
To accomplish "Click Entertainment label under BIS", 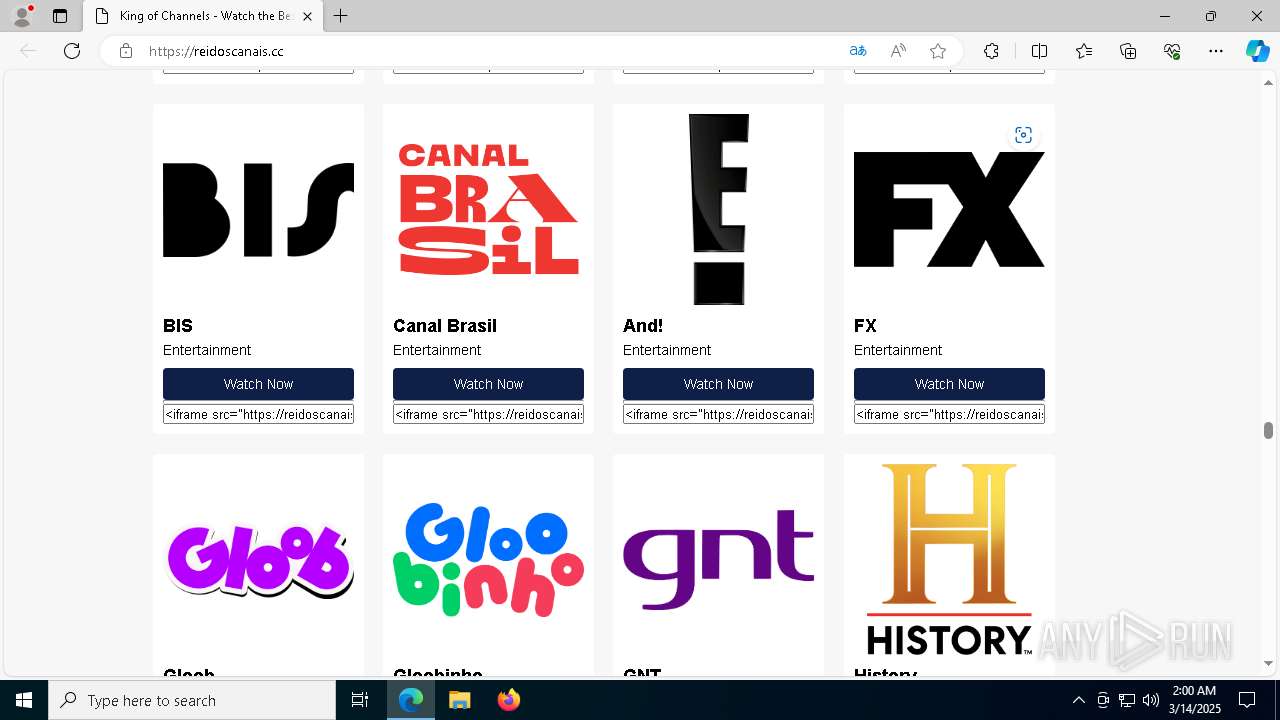I will [207, 350].
